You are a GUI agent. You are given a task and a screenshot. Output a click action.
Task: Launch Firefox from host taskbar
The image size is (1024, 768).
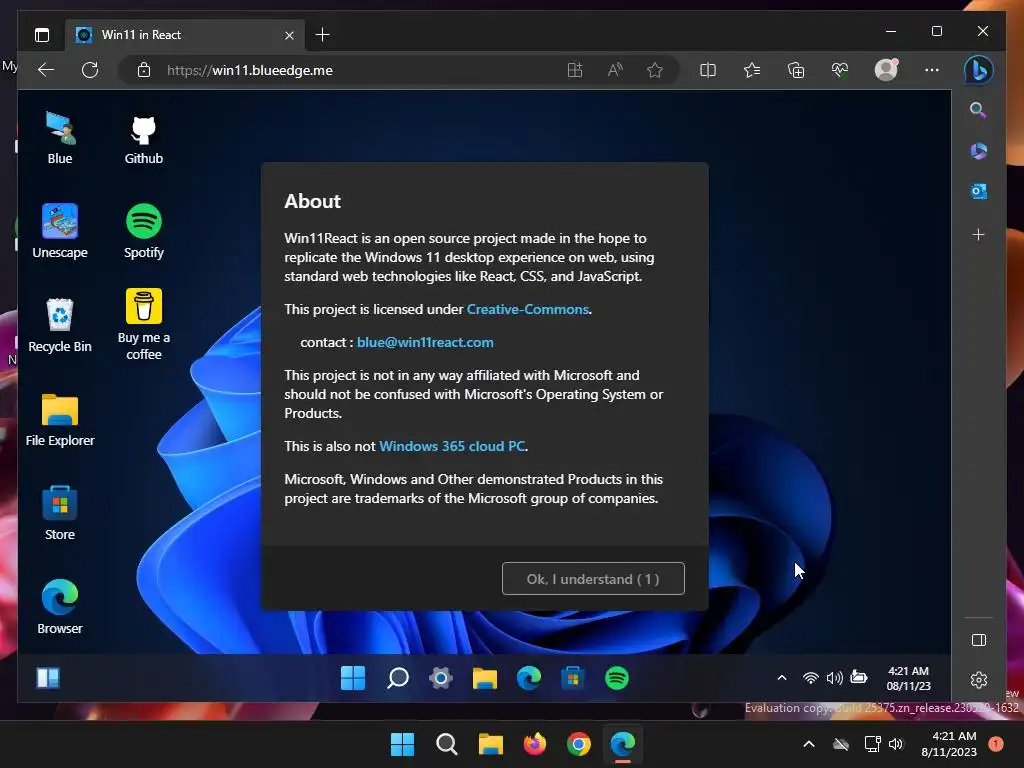coord(534,744)
